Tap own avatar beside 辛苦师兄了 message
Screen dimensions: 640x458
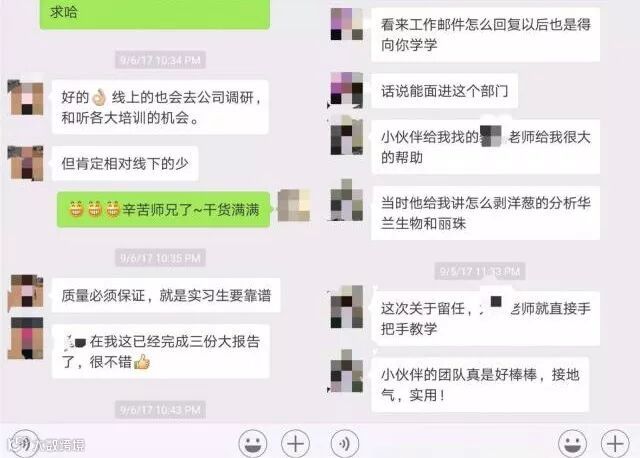click(294, 205)
